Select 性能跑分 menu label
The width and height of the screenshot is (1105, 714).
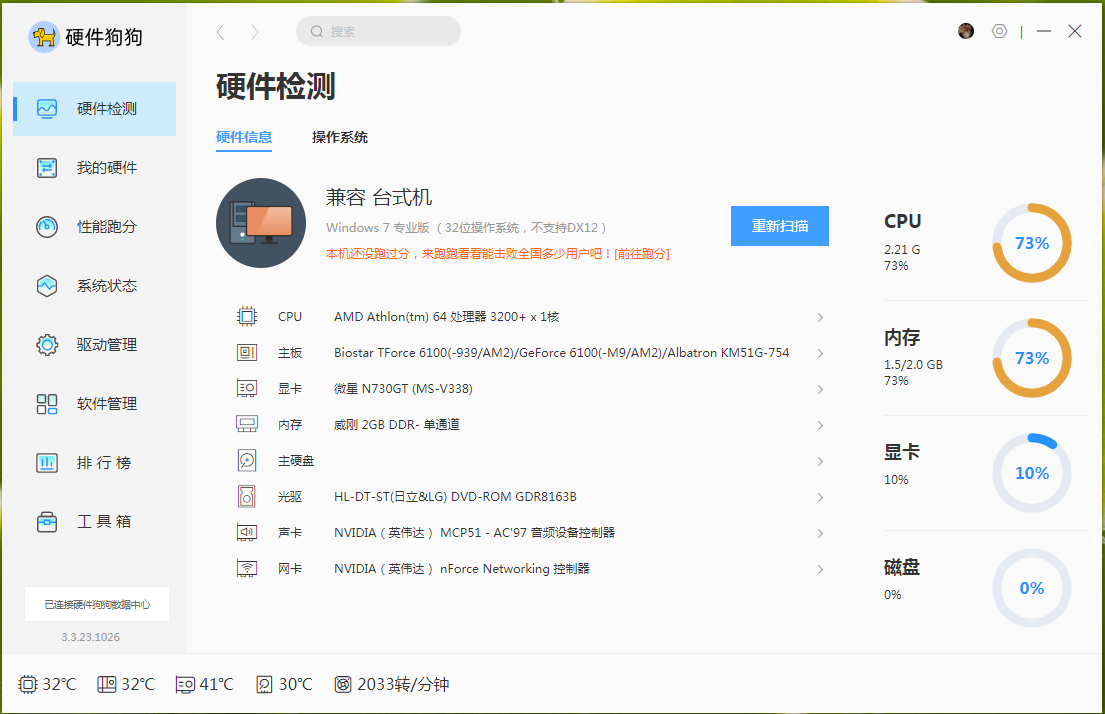click(106, 227)
